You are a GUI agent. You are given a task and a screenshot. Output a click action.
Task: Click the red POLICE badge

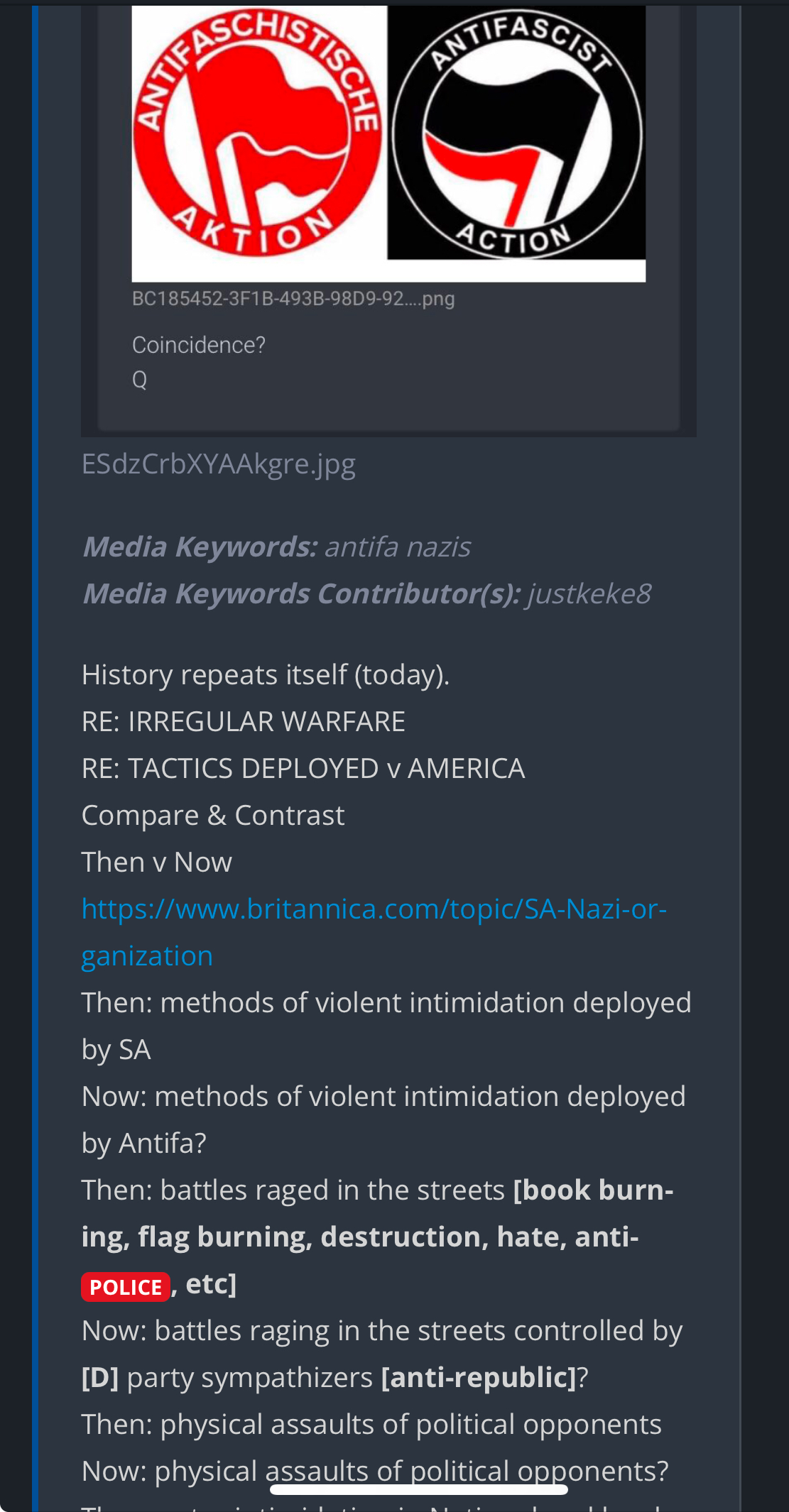(126, 1287)
